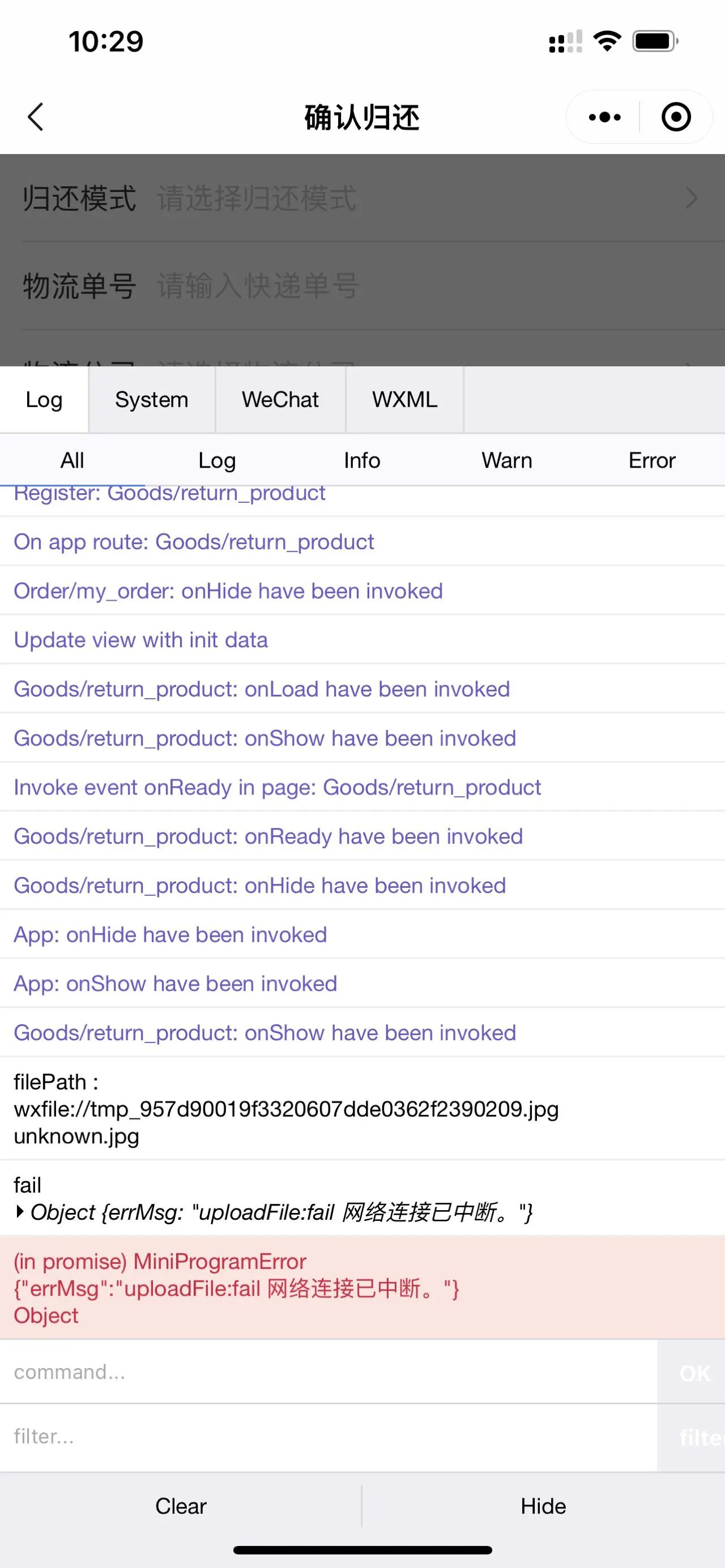Tap the mini program close circle icon

coord(676,117)
